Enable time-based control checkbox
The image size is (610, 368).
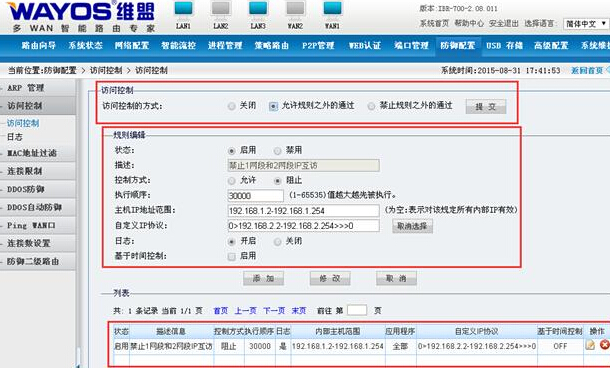pos(232,256)
